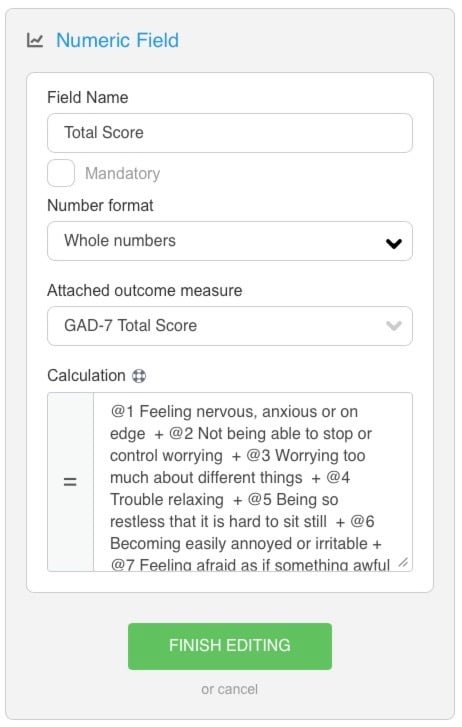This screenshot has width=462, height=727.
Task: Click the Finish Editing button
Action: point(230,646)
